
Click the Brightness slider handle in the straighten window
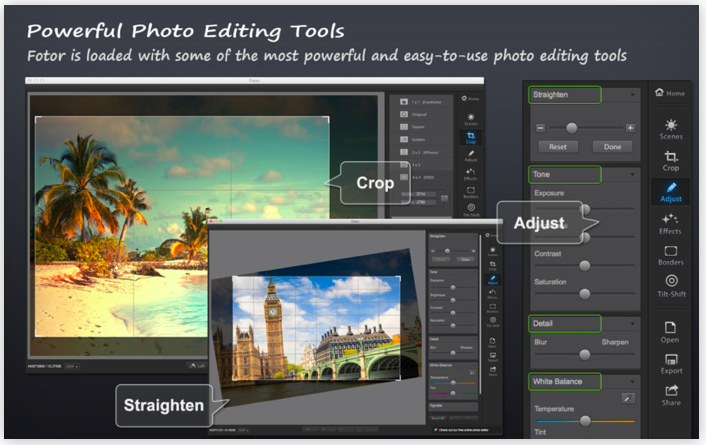coord(453,300)
